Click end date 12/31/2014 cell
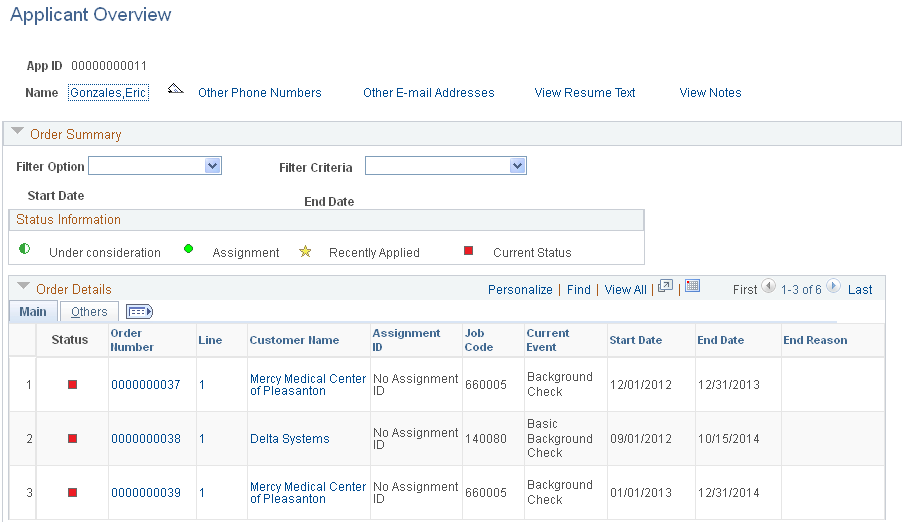The height and width of the screenshot is (522, 902). pyautogui.click(x=728, y=493)
